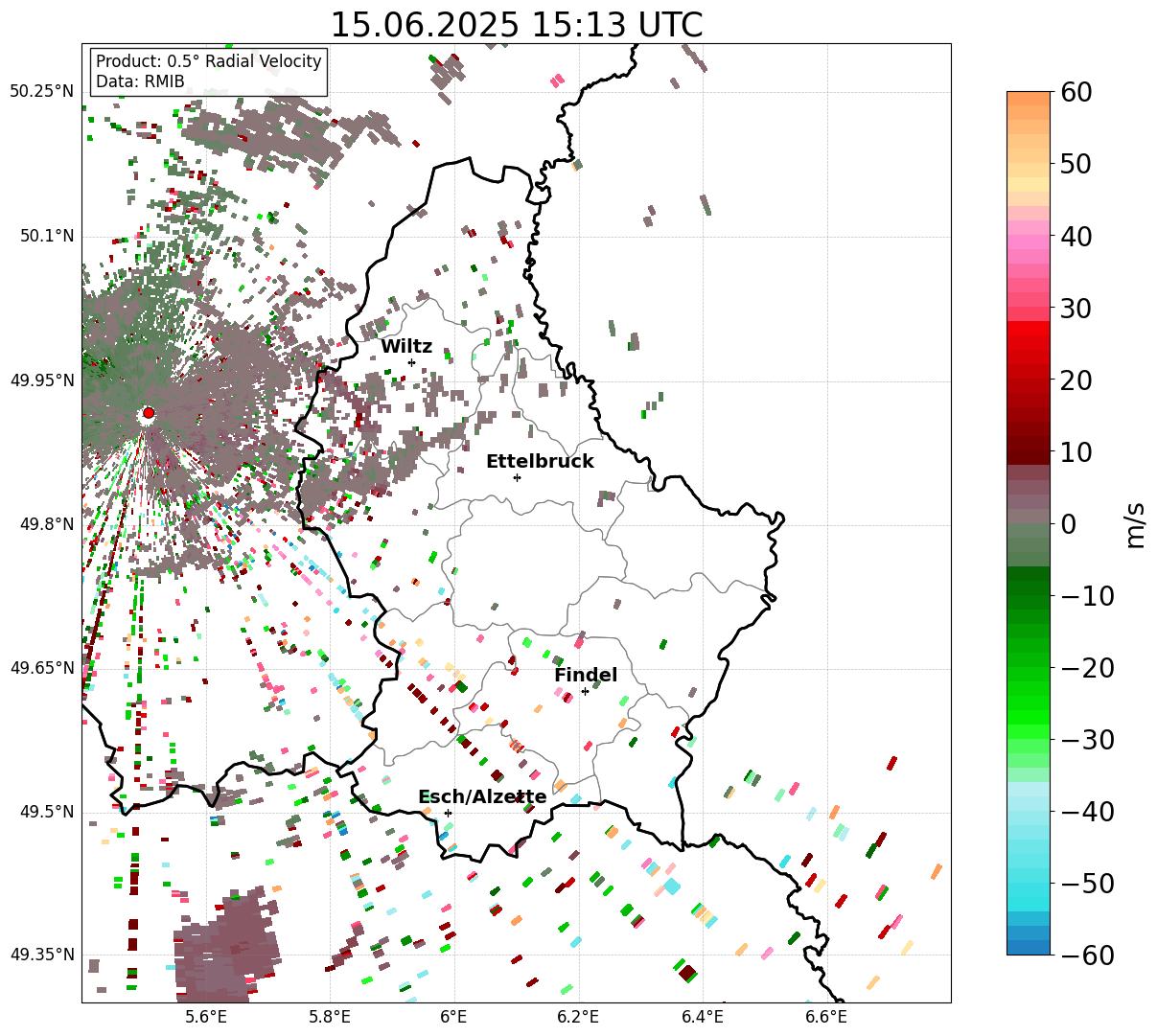Click the cross marker below Esch/Alzette
Viewport: 1157px width, 1036px height.
pos(448,813)
